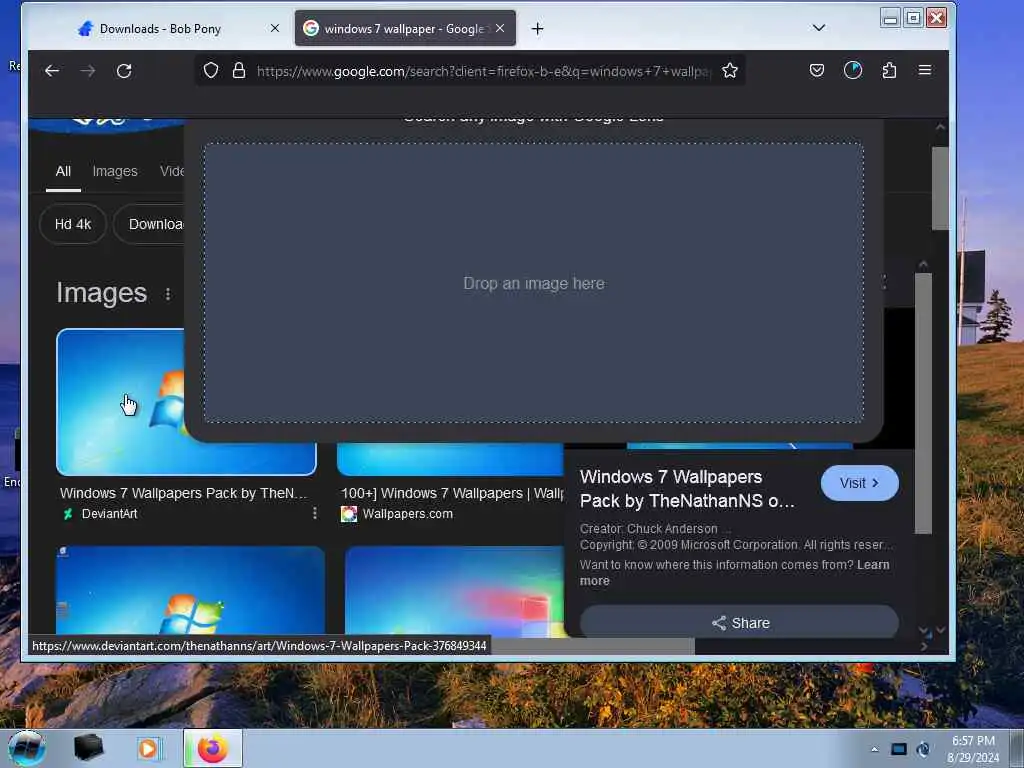The width and height of the screenshot is (1024, 768).
Task: Open the Firefox hamburger menu
Action: tap(925, 70)
